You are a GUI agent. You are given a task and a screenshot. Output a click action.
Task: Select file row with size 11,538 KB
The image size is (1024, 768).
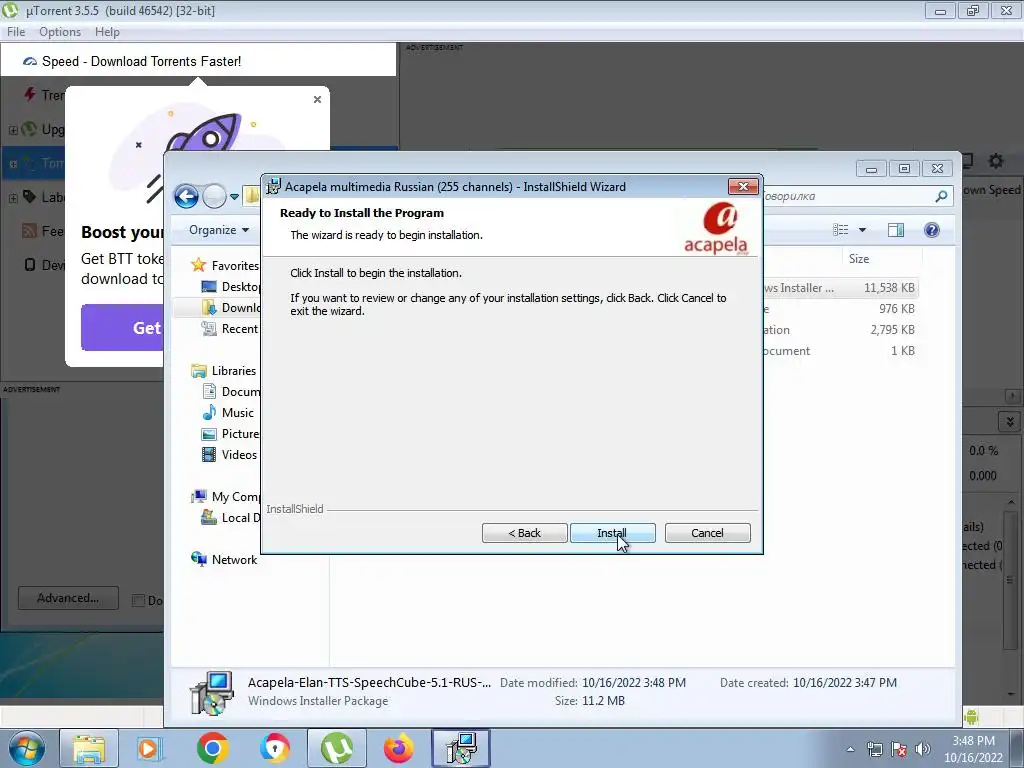coord(840,288)
